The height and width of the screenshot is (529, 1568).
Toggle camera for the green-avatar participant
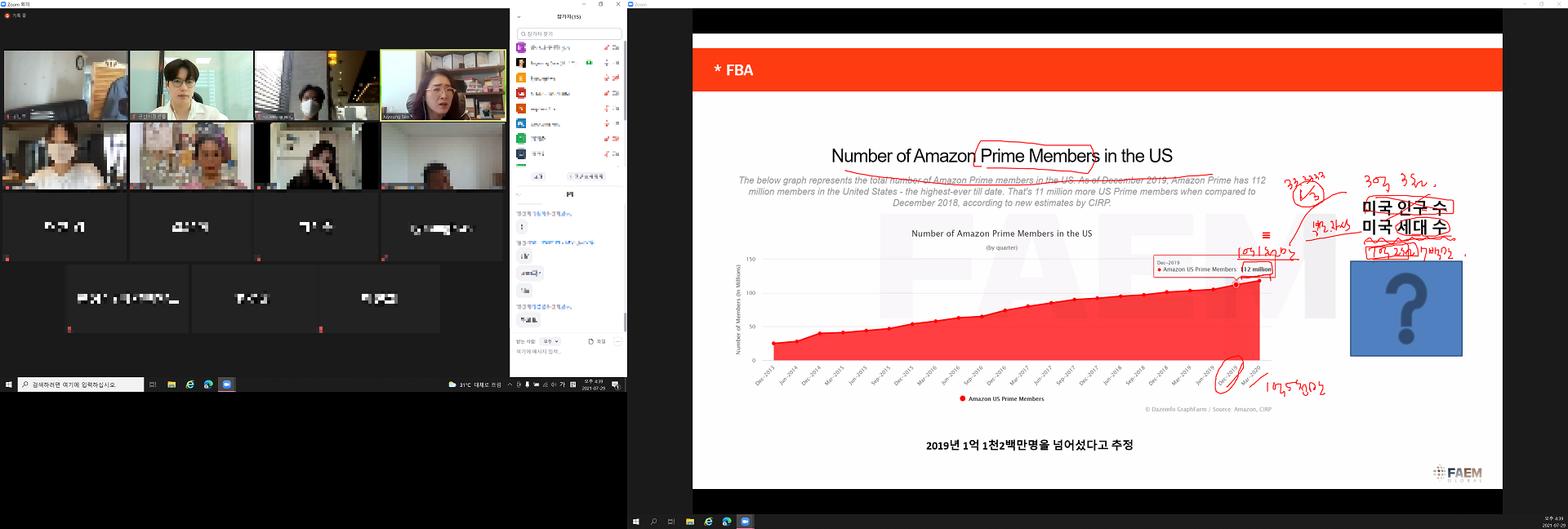[616, 139]
